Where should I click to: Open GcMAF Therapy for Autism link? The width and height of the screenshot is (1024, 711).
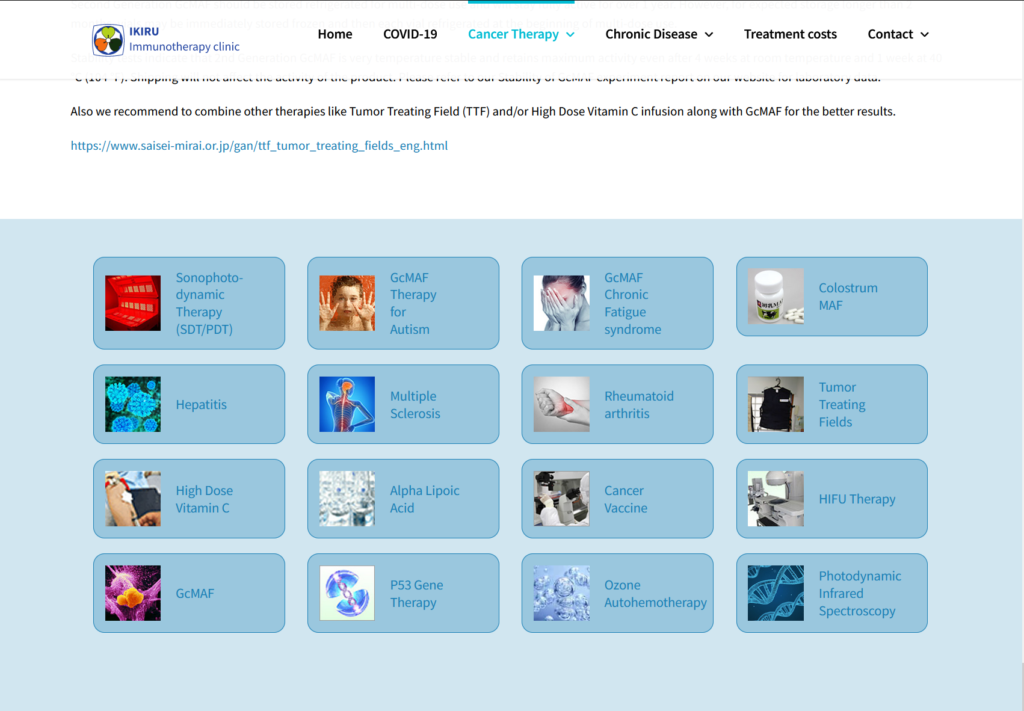[x=413, y=303]
